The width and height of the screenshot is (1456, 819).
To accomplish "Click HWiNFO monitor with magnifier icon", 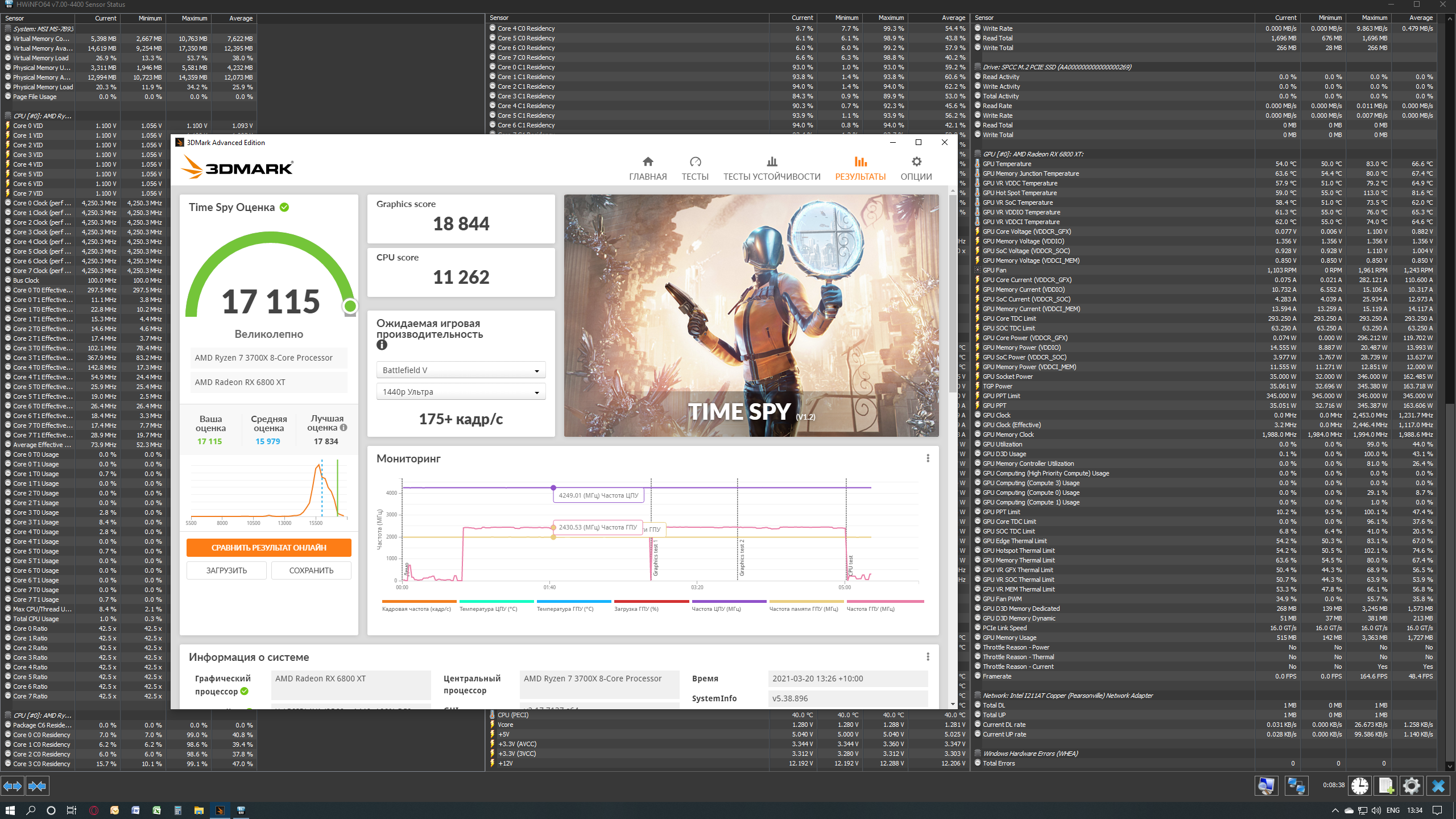I will [1267, 786].
